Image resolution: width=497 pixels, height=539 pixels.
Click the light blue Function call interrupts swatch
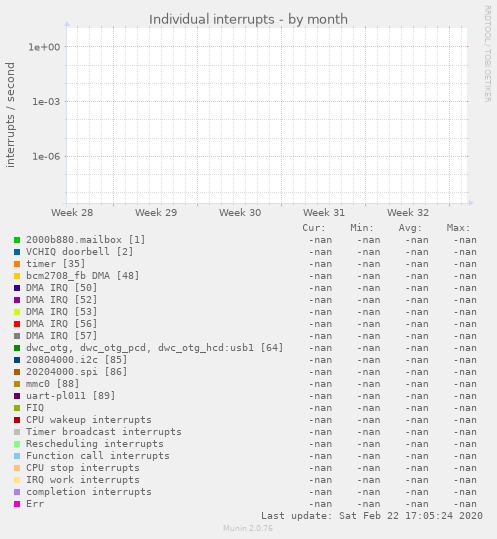coord(17,456)
